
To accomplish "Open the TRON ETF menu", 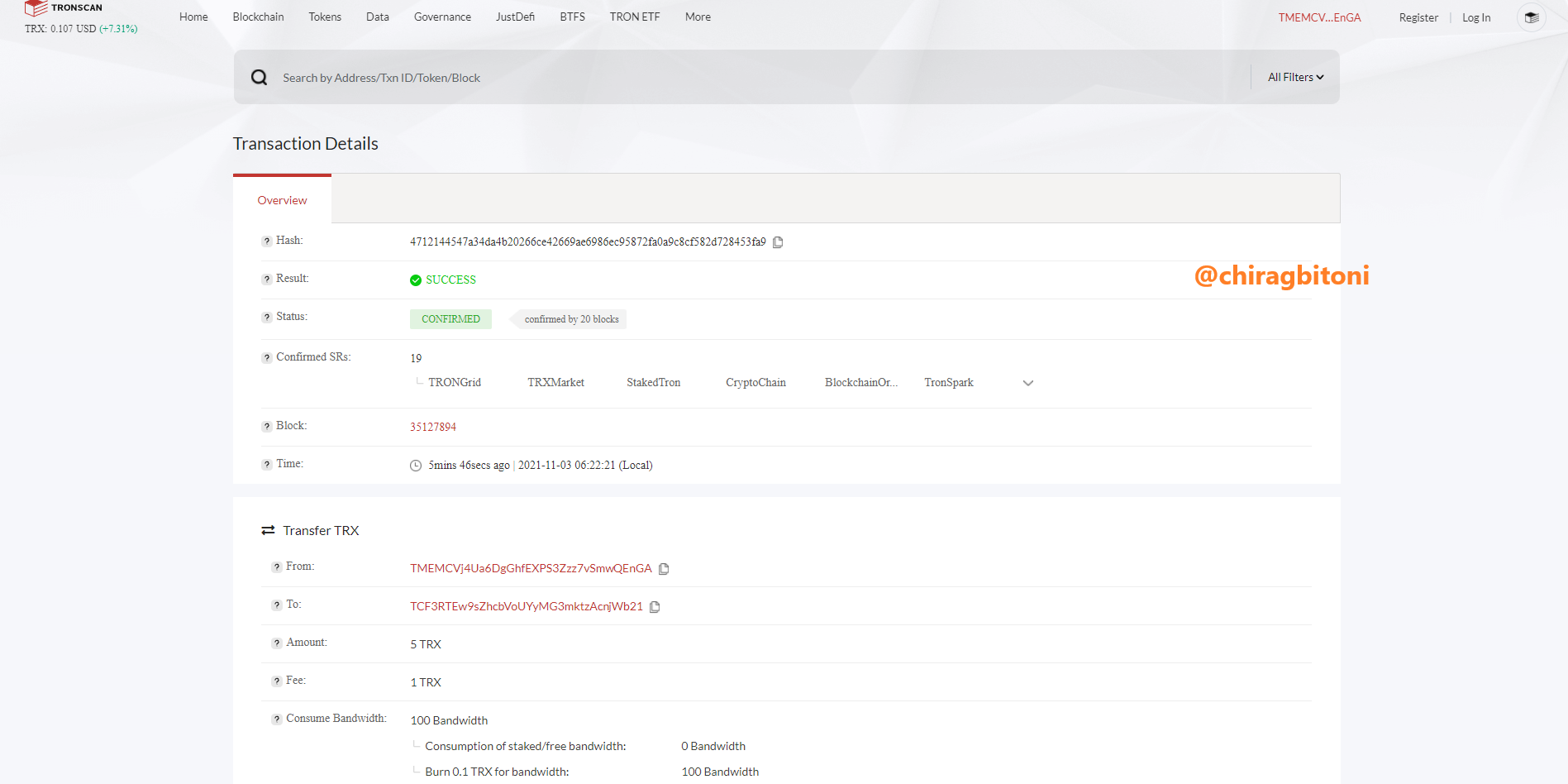I will click(635, 17).
